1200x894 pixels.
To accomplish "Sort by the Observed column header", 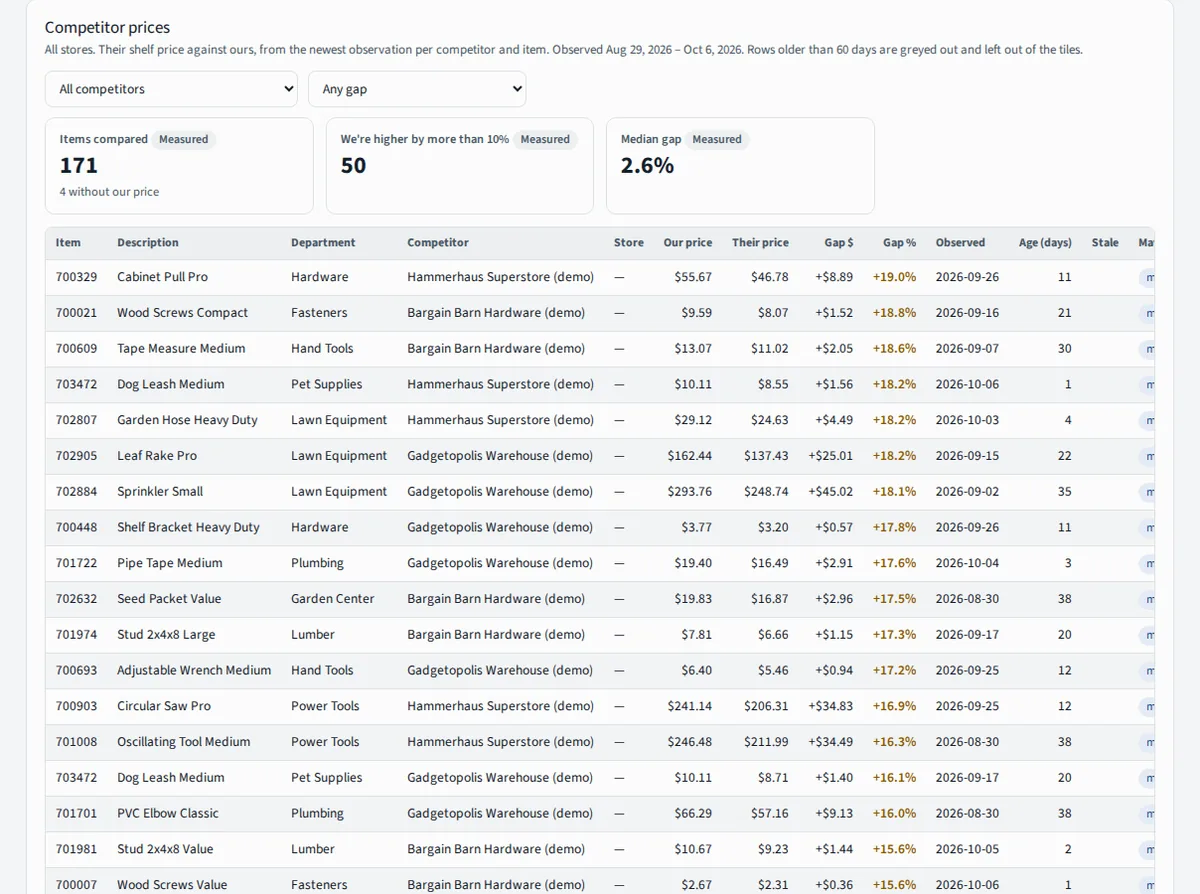I will click(x=960, y=243).
